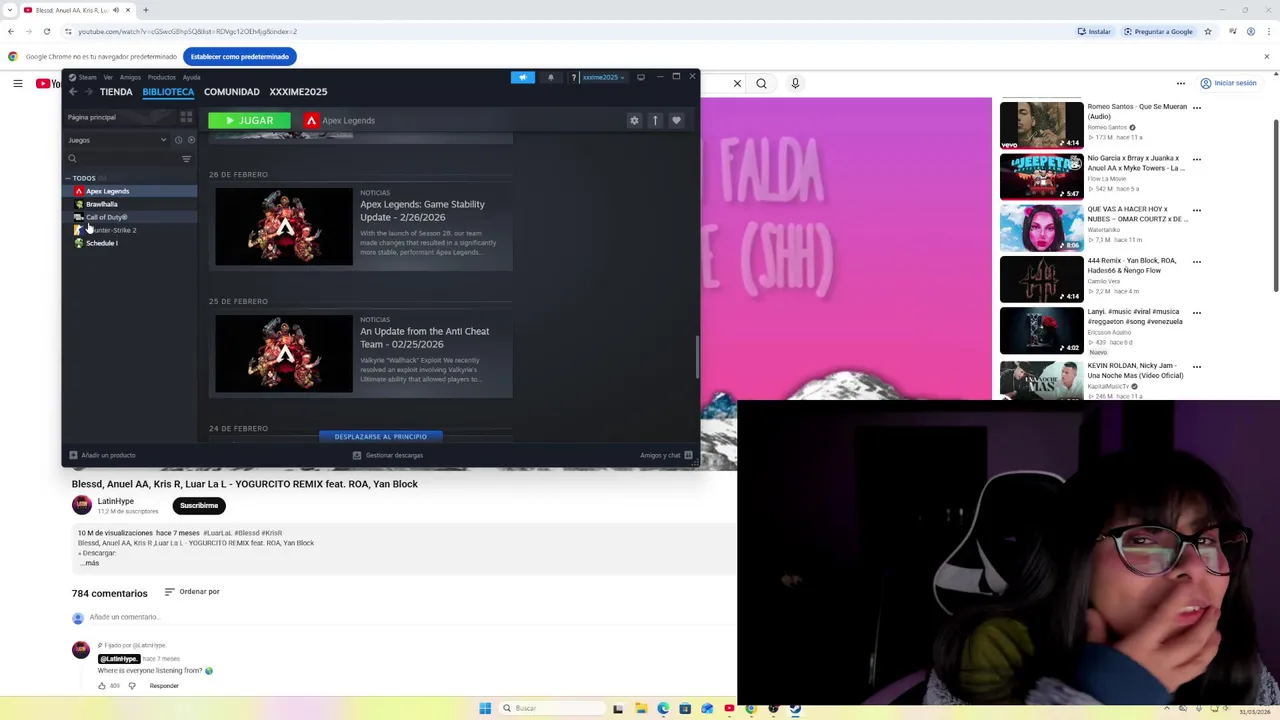
Task: Open Game Stability Update news thumbnail
Action: 284,227
